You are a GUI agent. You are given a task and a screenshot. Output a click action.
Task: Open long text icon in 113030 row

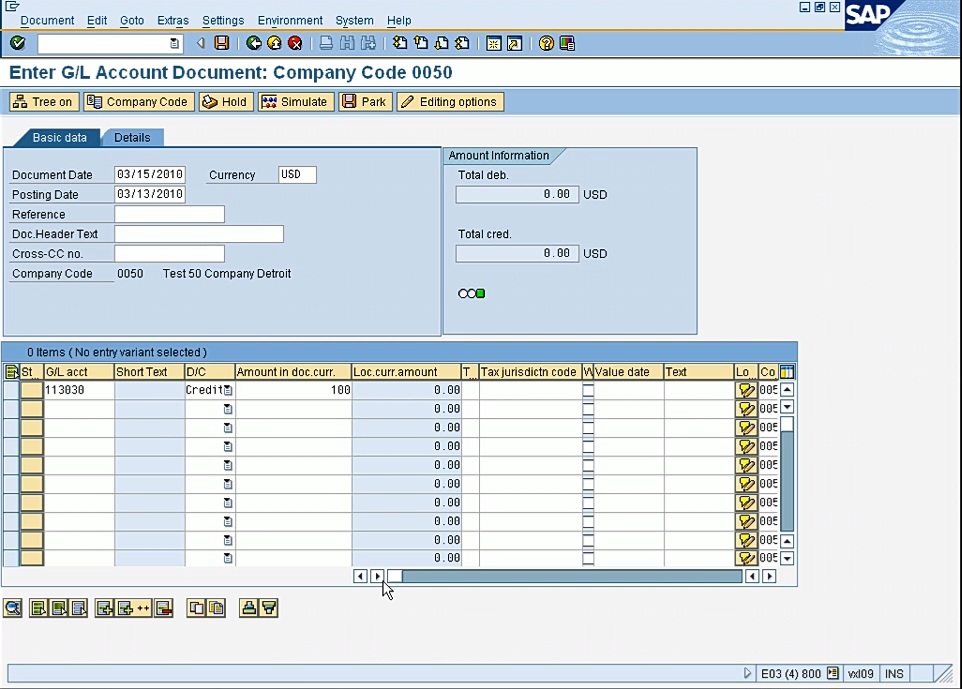pyautogui.click(x=746, y=390)
